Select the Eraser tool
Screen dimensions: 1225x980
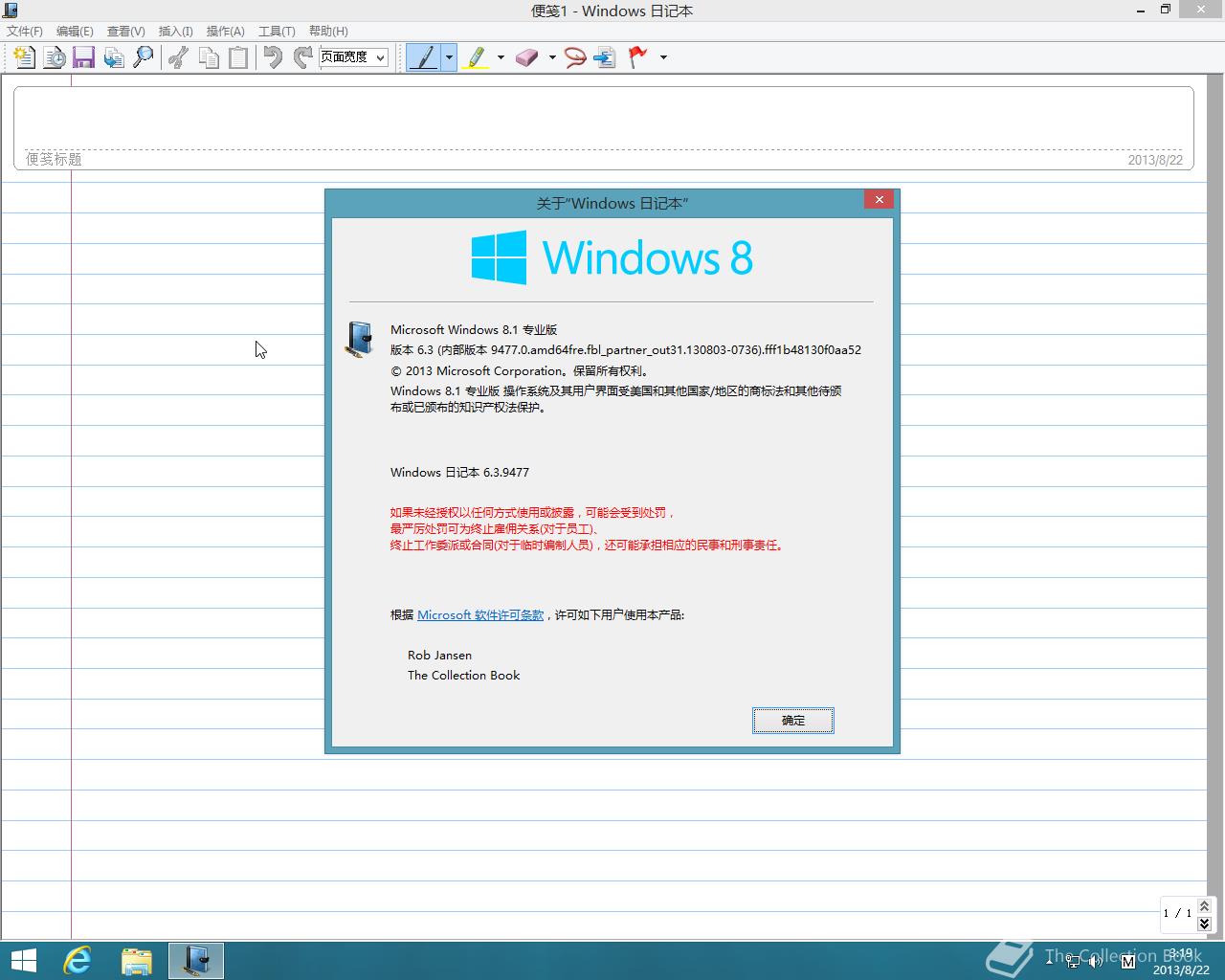(527, 57)
